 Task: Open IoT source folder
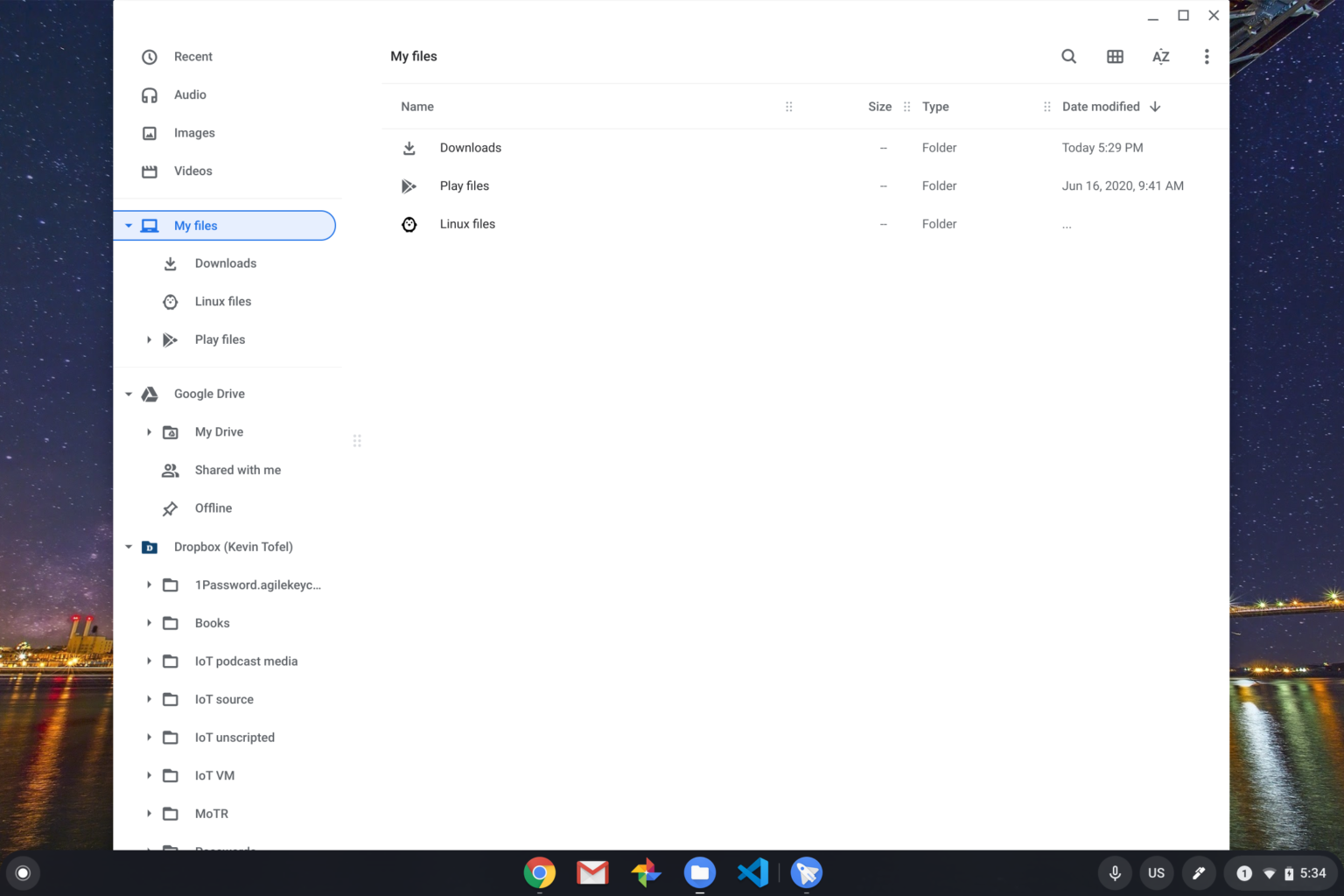224,699
